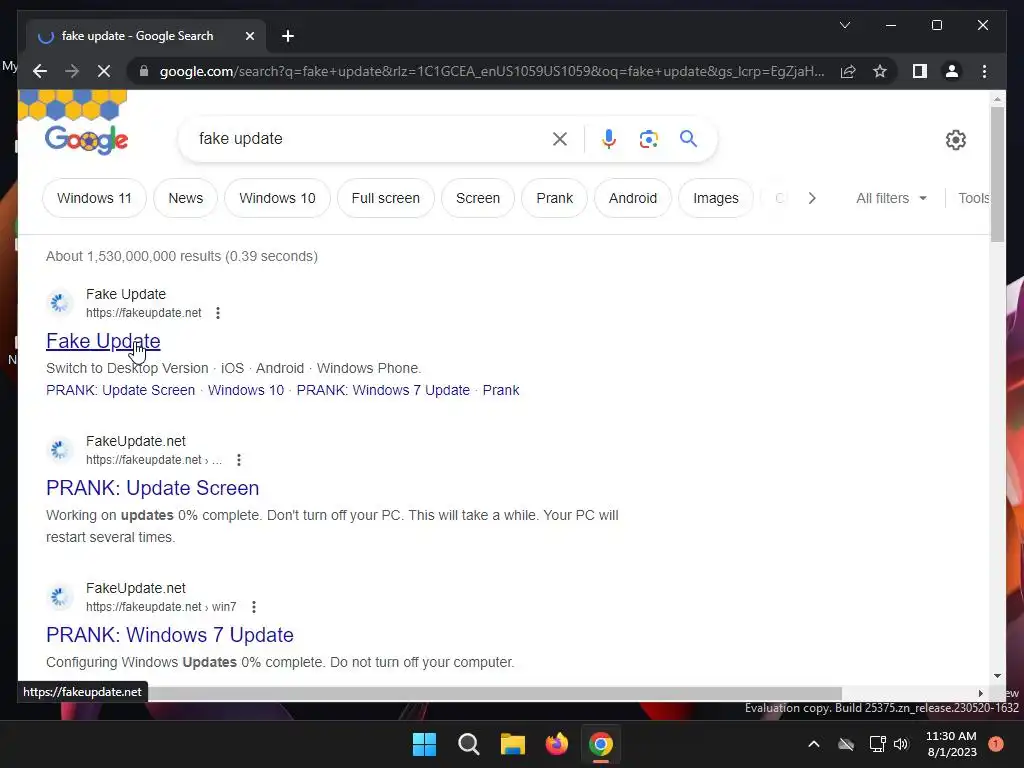Bookmark this tab with the star

coord(880,71)
